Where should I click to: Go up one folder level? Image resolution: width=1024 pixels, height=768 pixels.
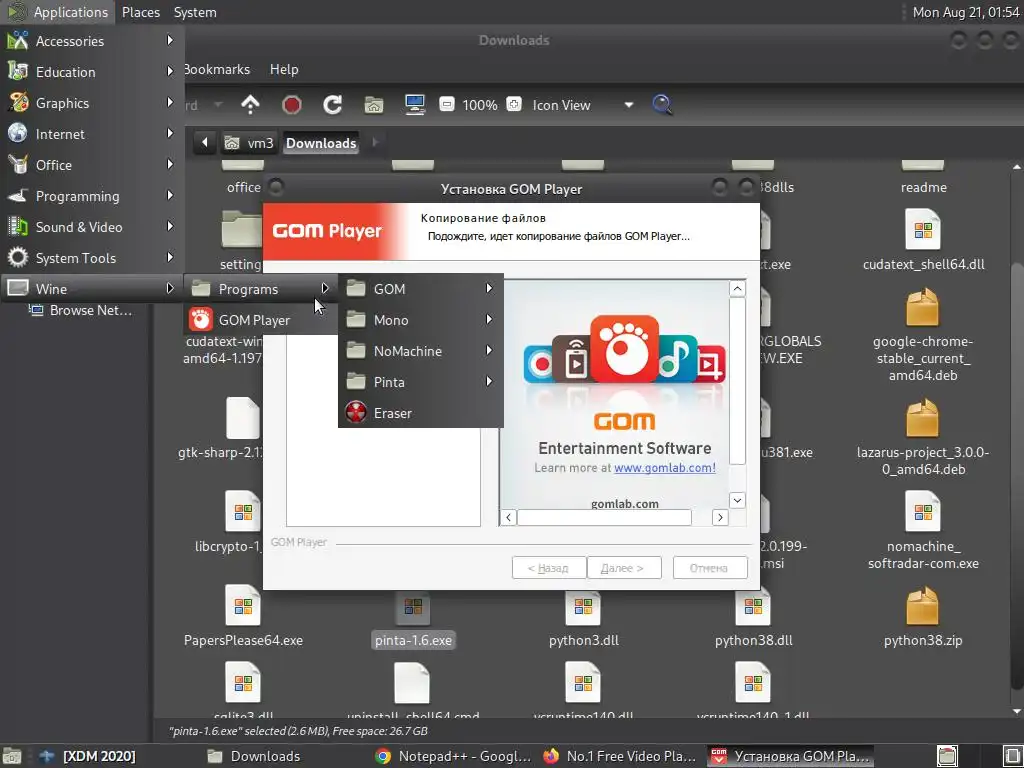(250, 104)
